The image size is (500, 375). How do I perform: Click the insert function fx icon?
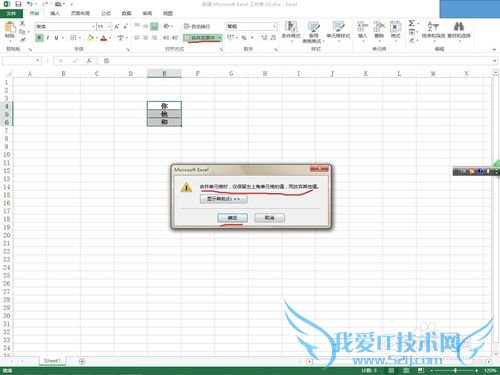click(x=89, y=61)
